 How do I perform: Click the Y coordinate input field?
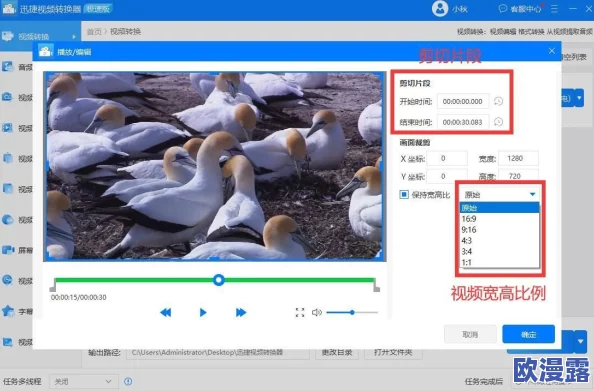point(447,175)
